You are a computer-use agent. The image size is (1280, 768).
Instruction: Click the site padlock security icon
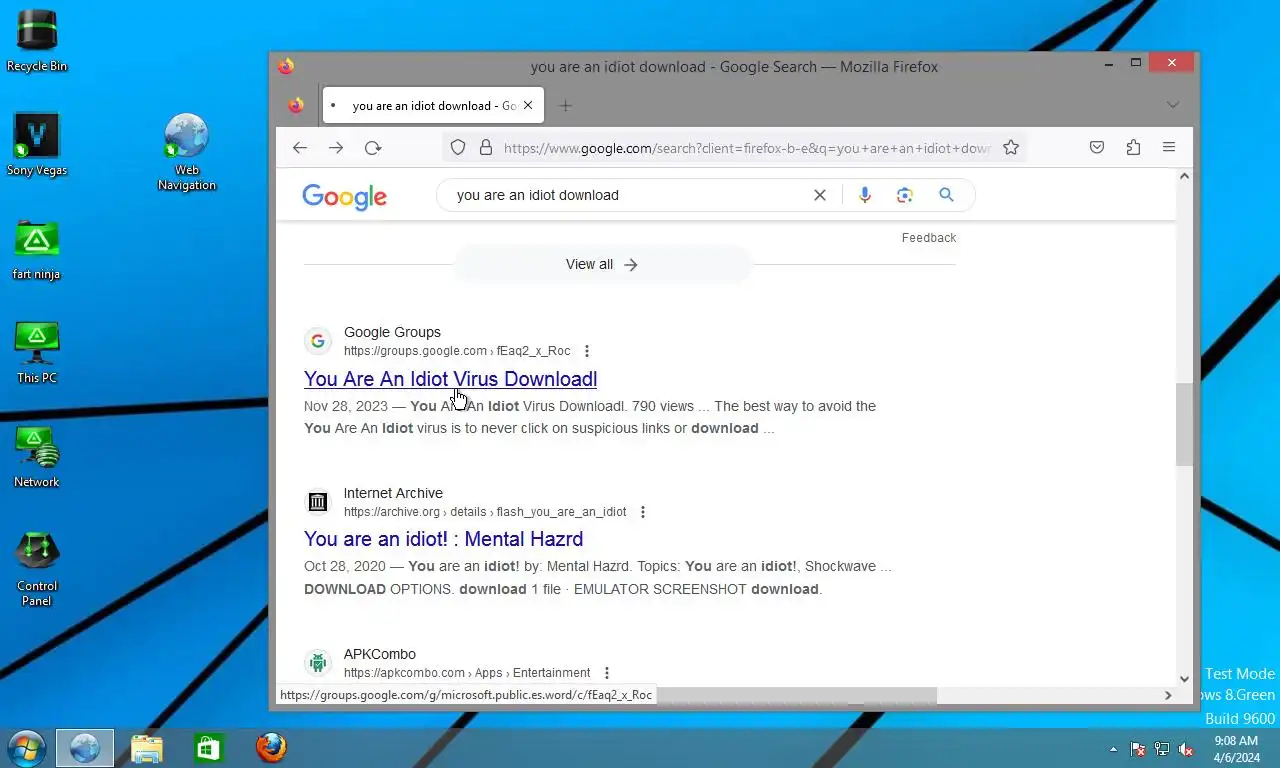click(x=486, y=148)
